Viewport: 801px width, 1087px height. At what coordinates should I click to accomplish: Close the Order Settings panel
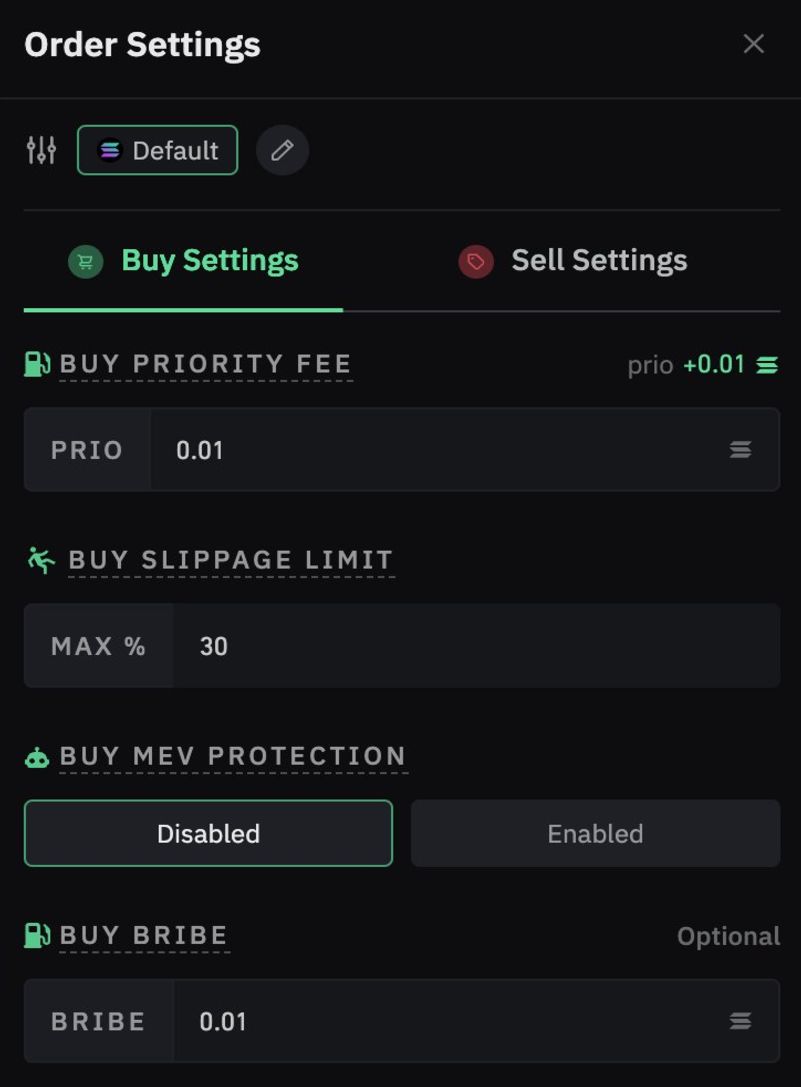[753, 44]
